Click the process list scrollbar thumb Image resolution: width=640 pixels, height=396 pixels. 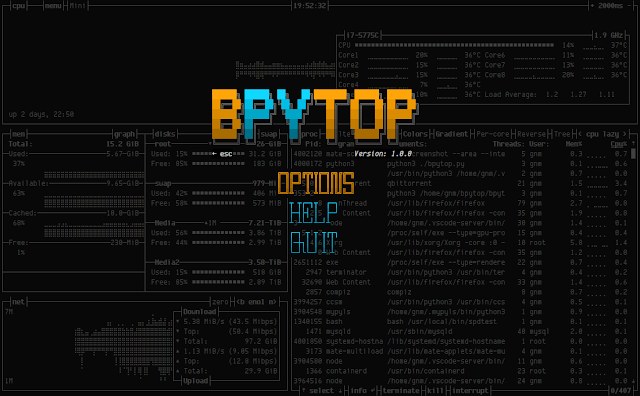(633, 154)
